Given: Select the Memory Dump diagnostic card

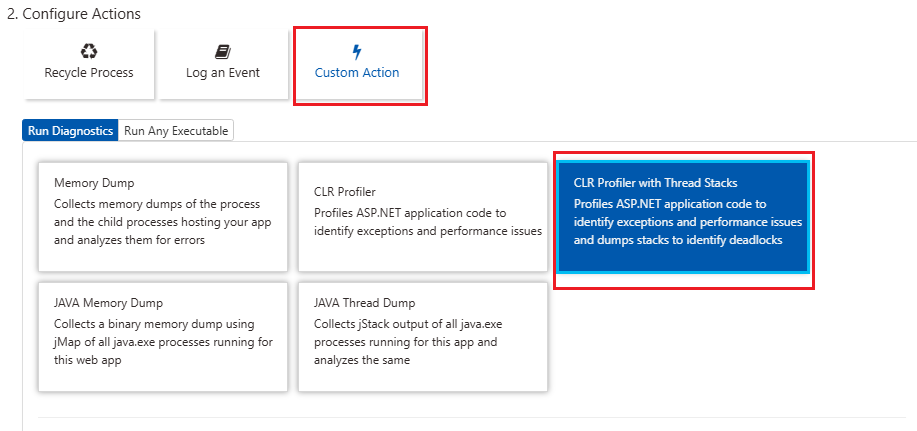Looking at the screenshot, I should point(163,217).
